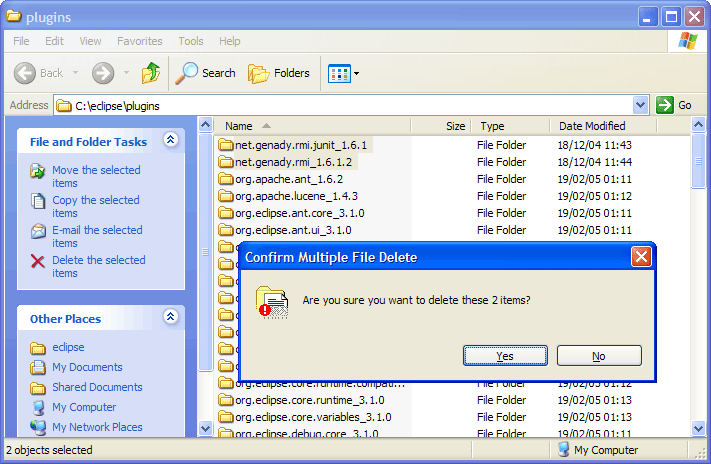The width and height of the screenshot is (711, 464).
Task: Sort by the Name column header
Action: [x=312, y=126]
